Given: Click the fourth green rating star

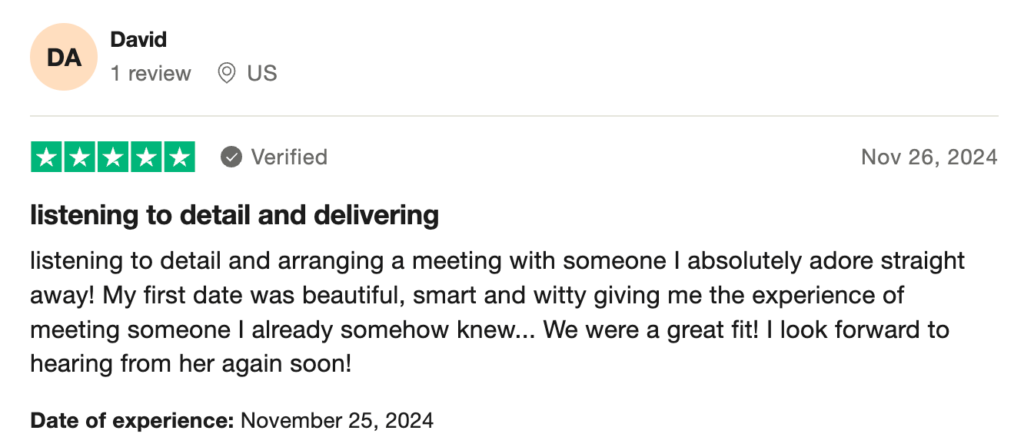Looking at the screenshot, I should (x=146, y=157).
